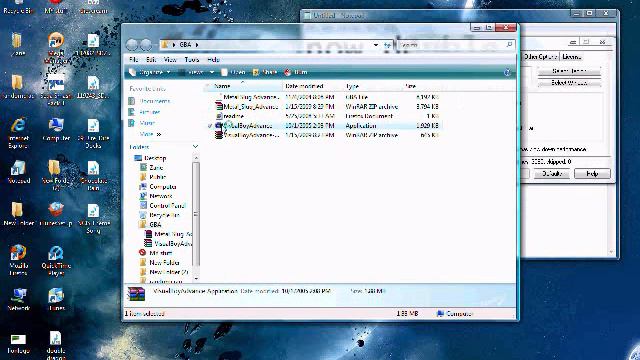Select the Metal_Slug_Advance WinRAR ZIP archive icon
Image resolution: width=640 pixels, height=360 pixels.
[219, 107]
